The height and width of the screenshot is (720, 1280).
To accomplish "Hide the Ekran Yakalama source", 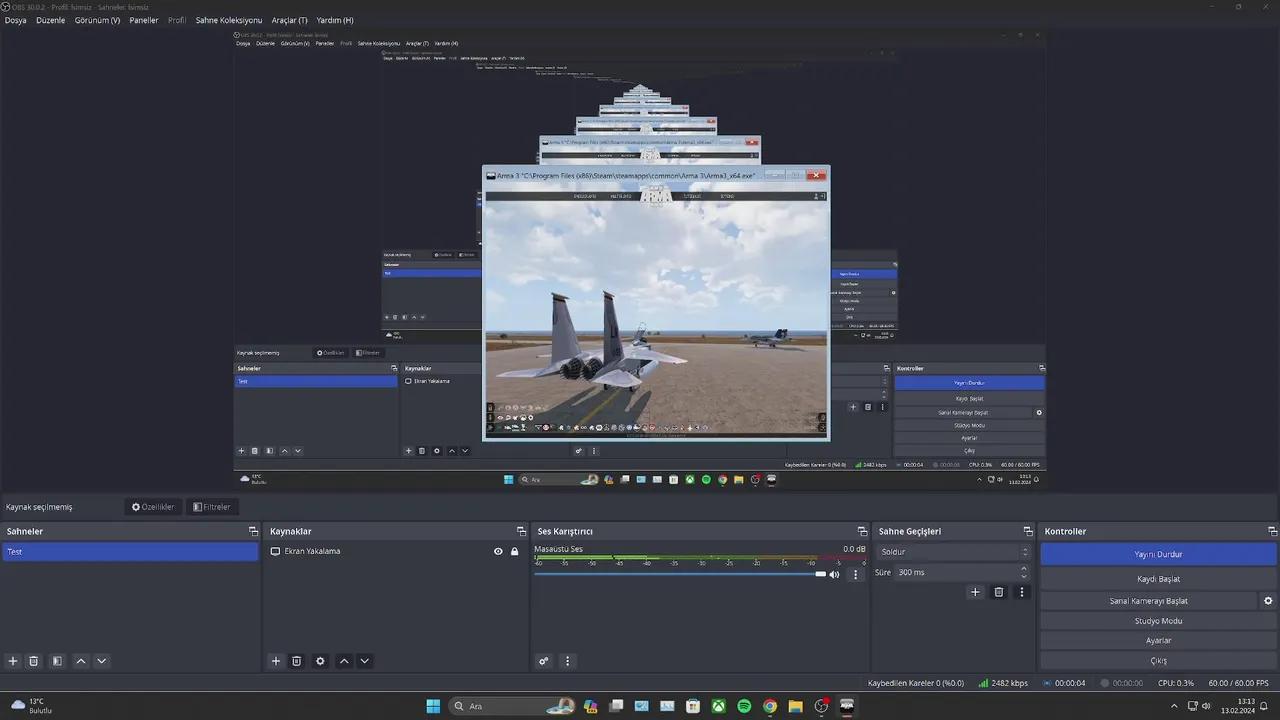I will click(x=498, y=551).
